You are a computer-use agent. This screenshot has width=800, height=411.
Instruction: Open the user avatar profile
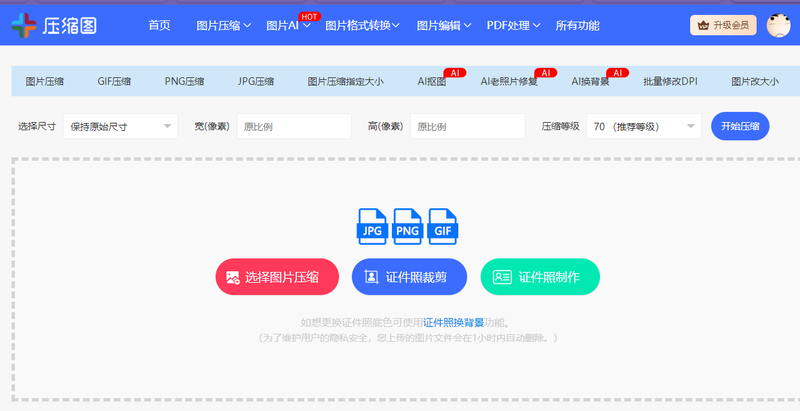pos(778,25)
